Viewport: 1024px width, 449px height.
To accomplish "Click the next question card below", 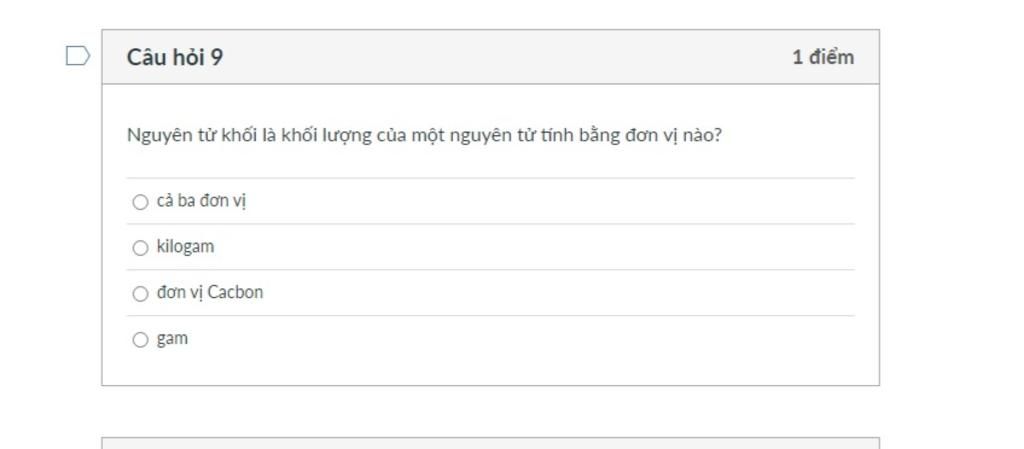I will (x=490, y=443).
